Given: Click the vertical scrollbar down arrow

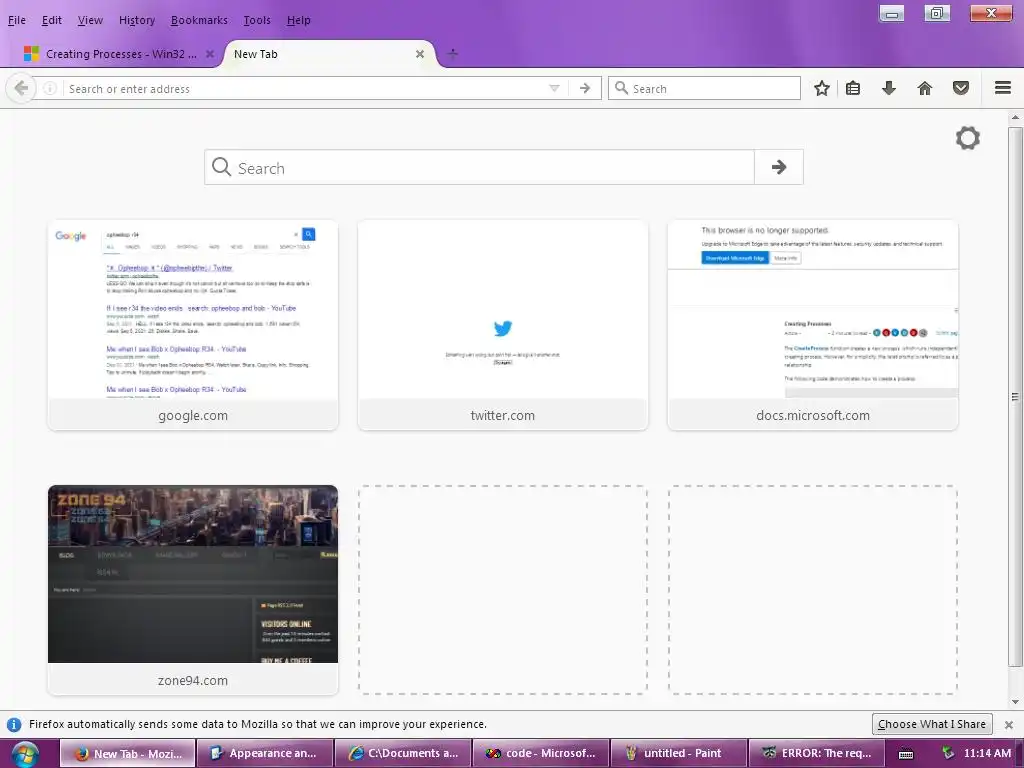Looking at the screenshot, I should pyautogui.click(x=1015, y=702).
